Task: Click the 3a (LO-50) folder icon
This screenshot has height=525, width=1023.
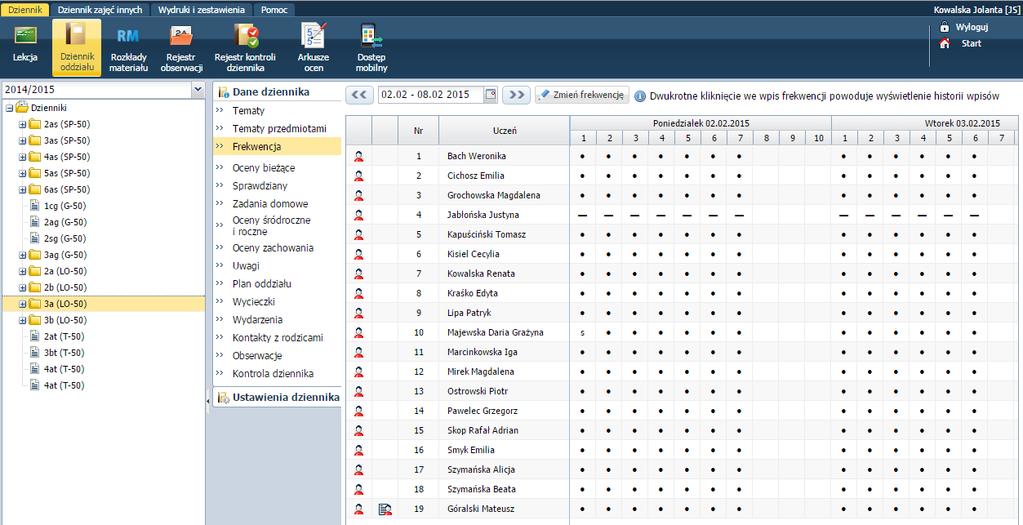Action: click(35, 304)
